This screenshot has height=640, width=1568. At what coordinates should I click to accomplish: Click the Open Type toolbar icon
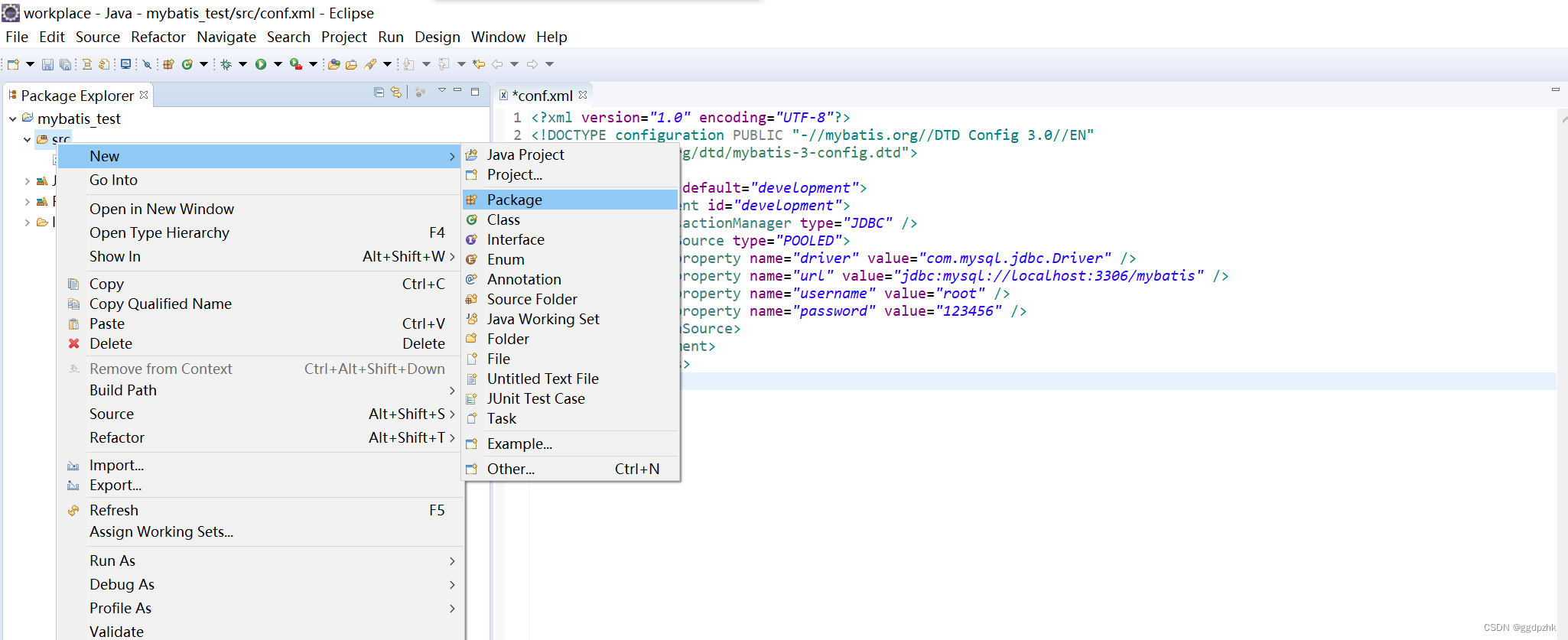point(334,64)
